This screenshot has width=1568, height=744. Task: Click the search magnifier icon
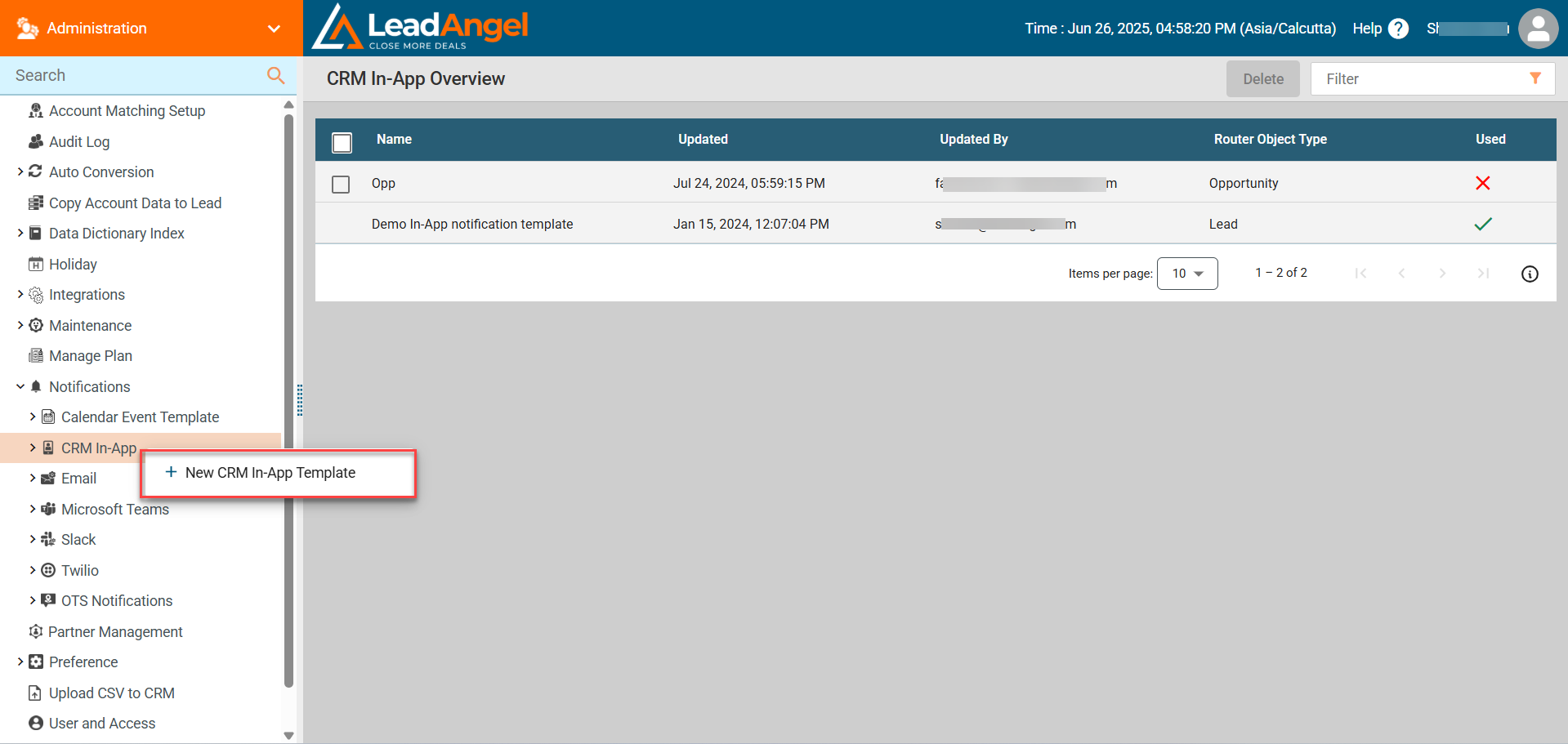tap(275, 75)
